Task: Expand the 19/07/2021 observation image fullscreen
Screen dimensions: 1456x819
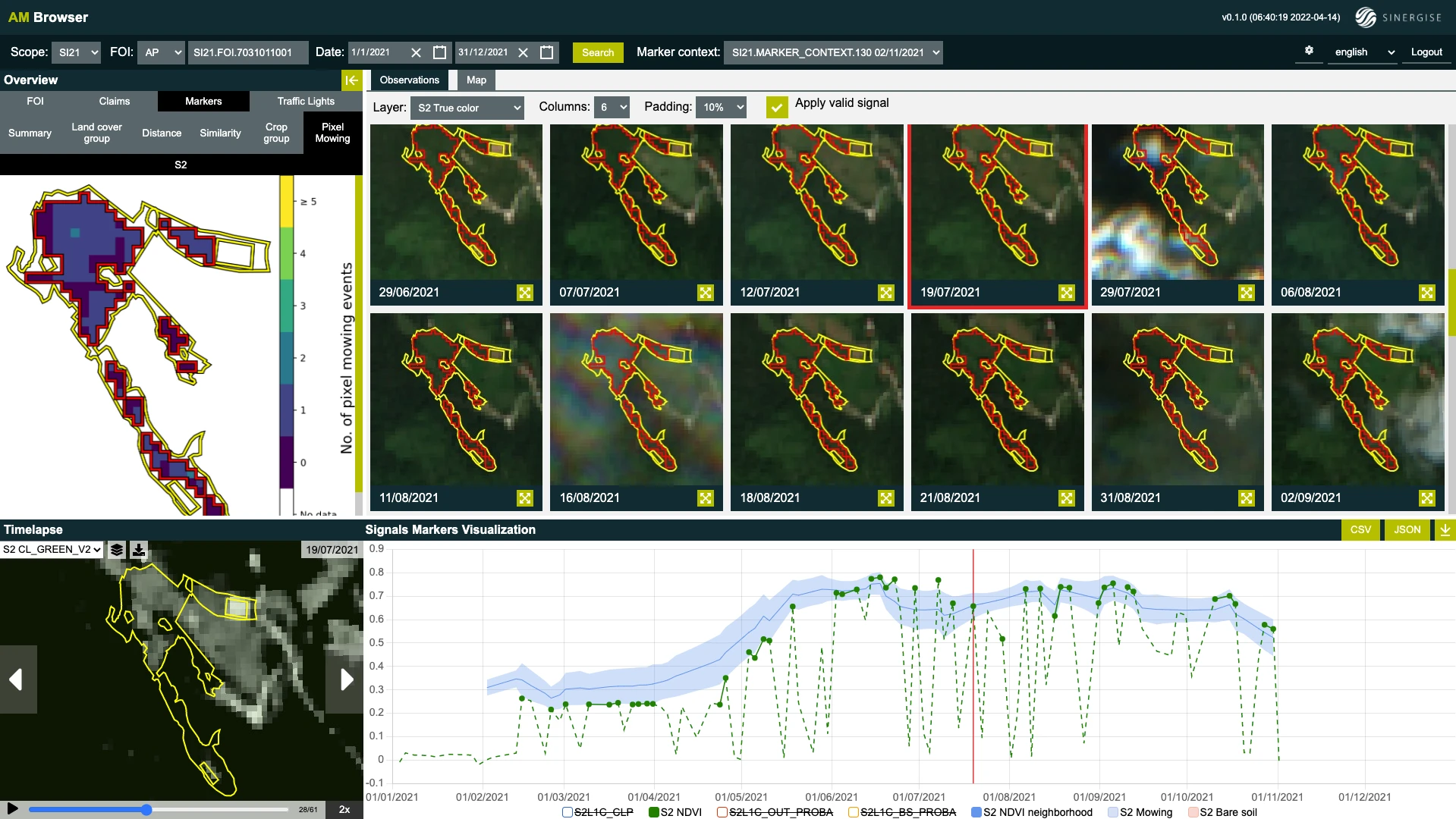Action: (1066, 293)
